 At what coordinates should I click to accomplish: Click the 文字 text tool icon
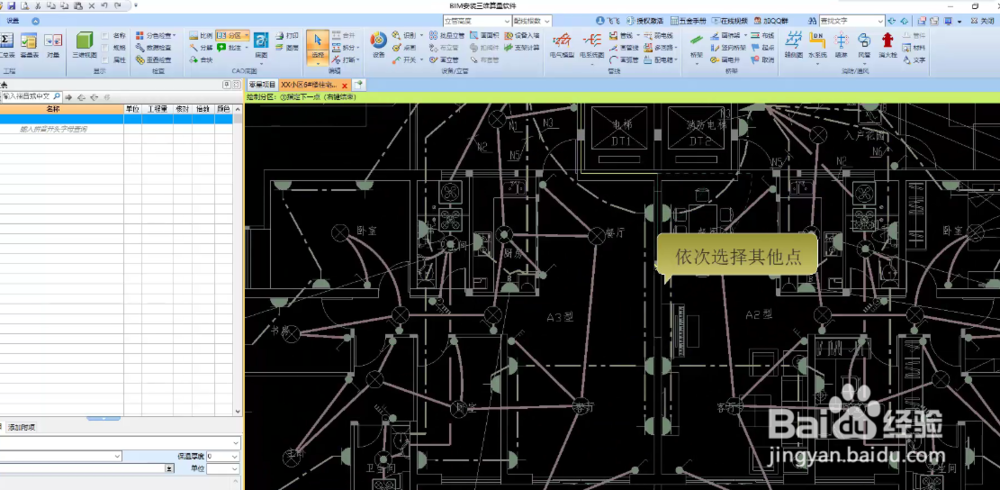(x=914, y=60)
